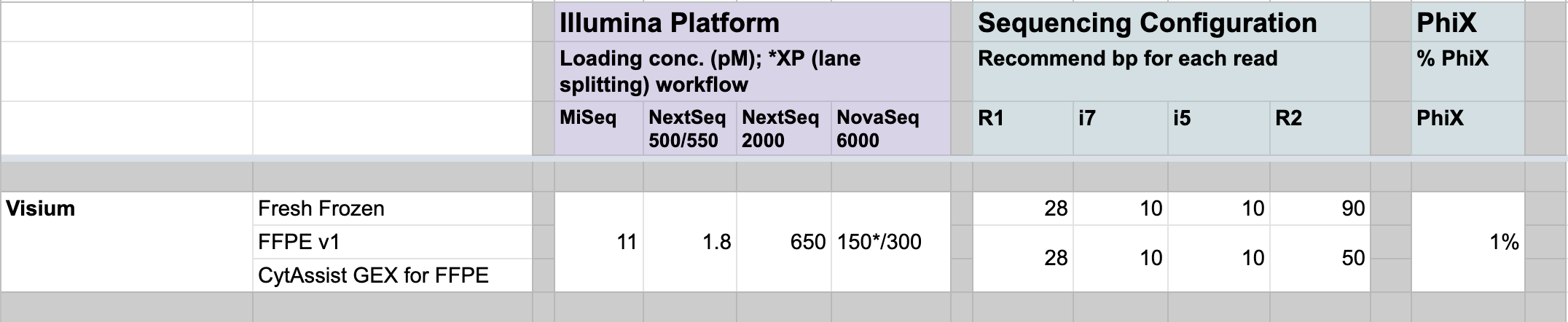The width and height of the screenshot is (1568, 322).
Task: Select the Illumina Platform header cell
Action: (x=752, y=22)
